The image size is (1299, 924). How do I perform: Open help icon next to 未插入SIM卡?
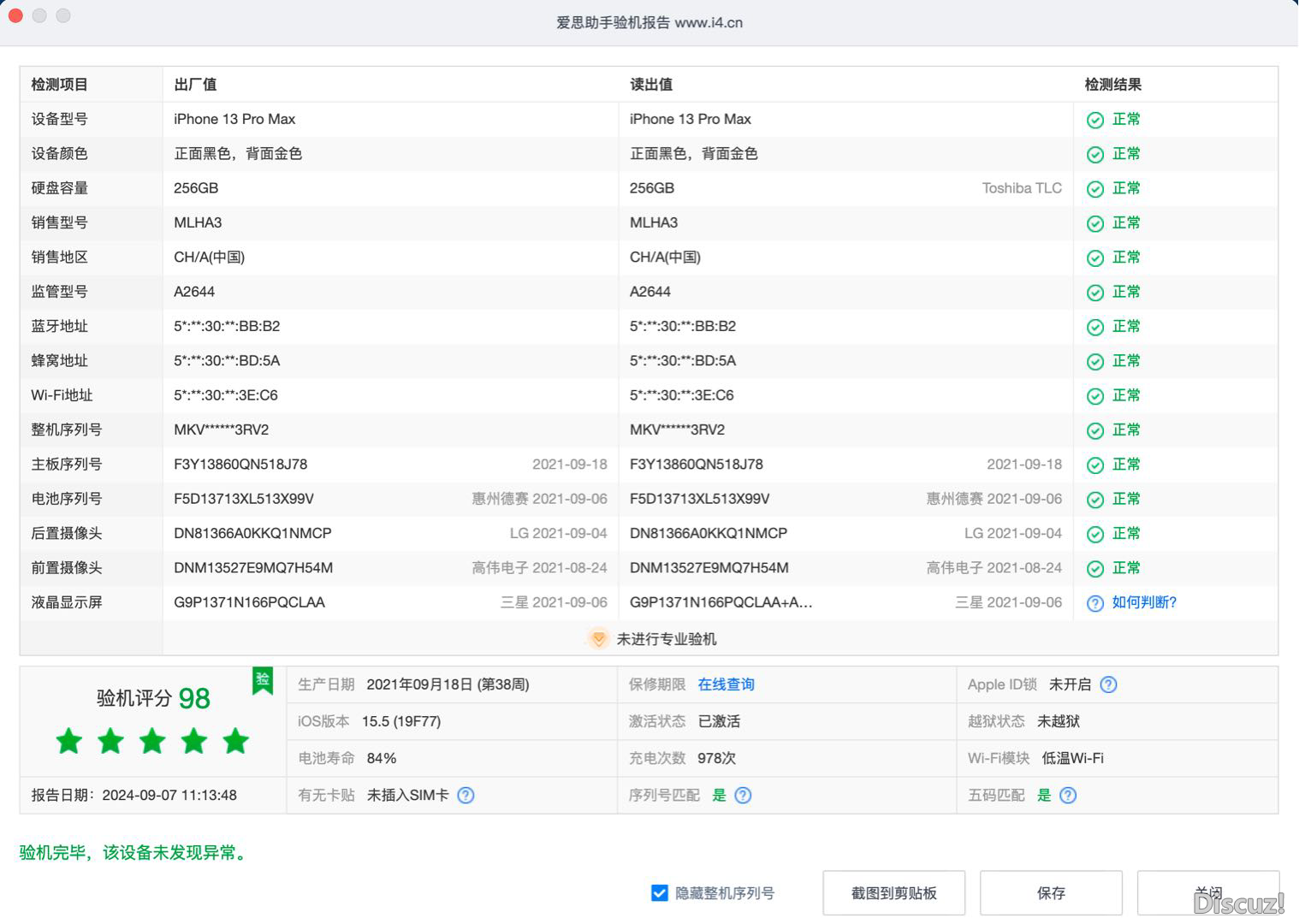(466, 796)
